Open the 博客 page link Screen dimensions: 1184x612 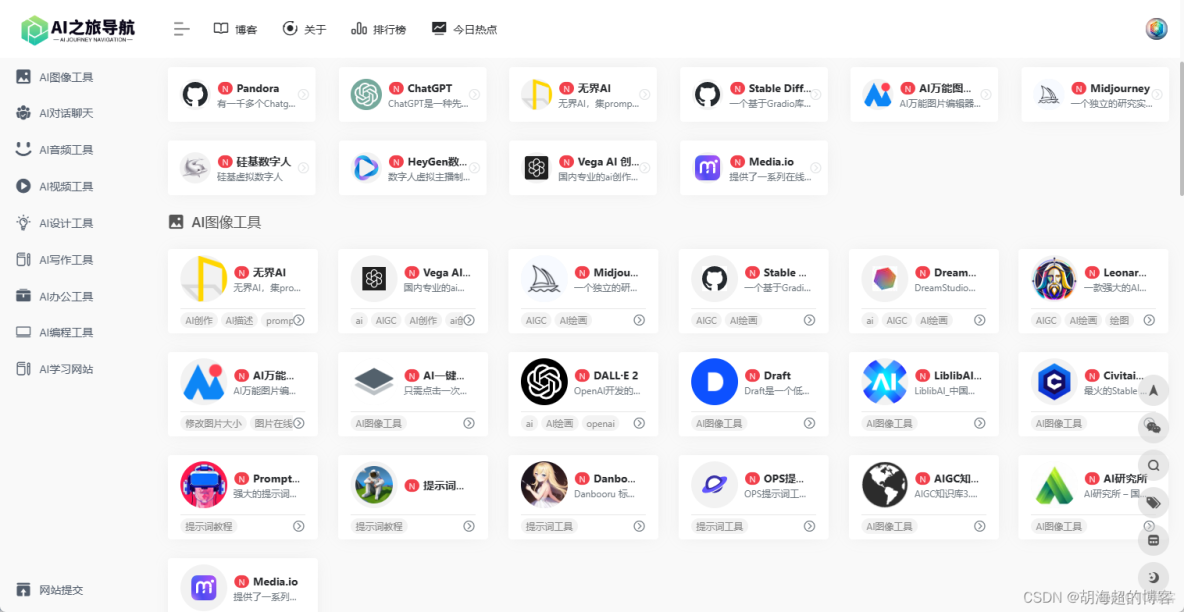click(x=235, y=29)
